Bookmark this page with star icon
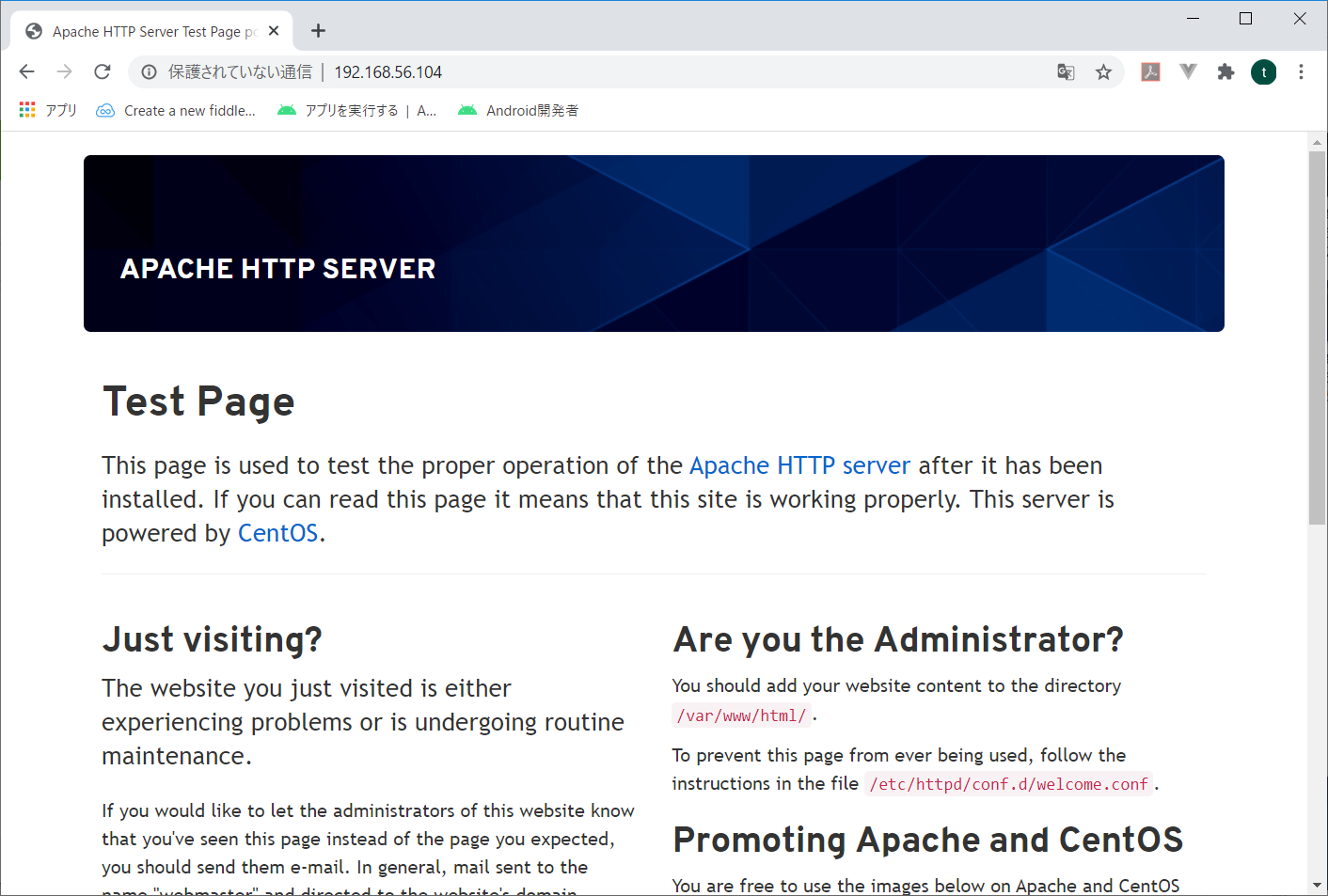Viewport: 1328px width, 896px height. 1103,72
